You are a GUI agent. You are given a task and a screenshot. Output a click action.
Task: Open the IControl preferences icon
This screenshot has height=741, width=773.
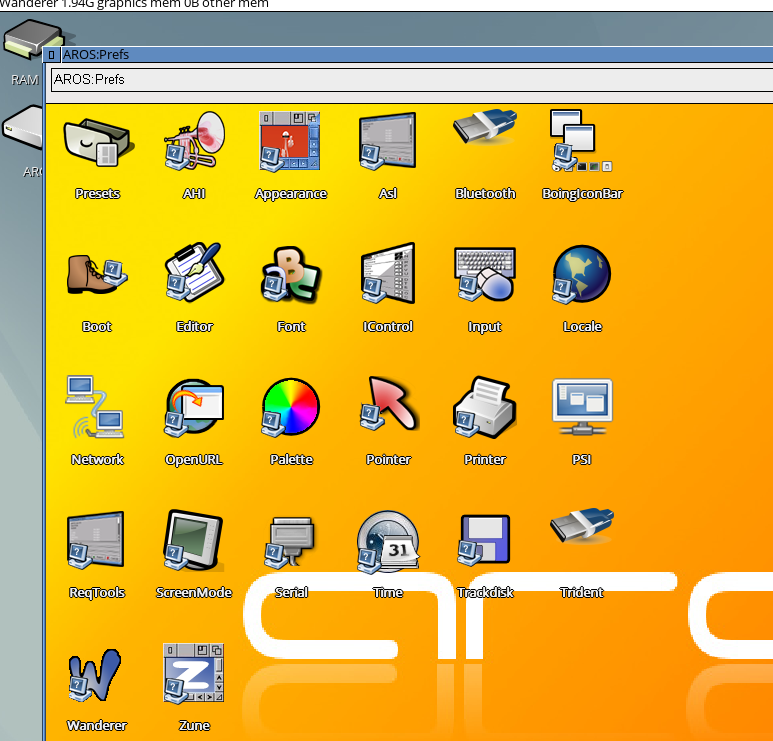pyautogui.click(x=387, y=273)
